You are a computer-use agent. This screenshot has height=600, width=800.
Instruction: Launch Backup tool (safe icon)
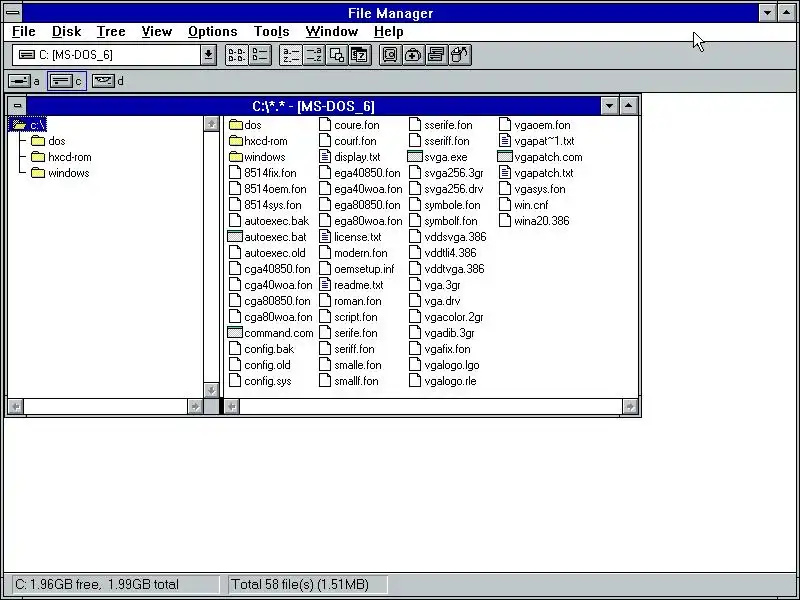[x=390, y=55]
